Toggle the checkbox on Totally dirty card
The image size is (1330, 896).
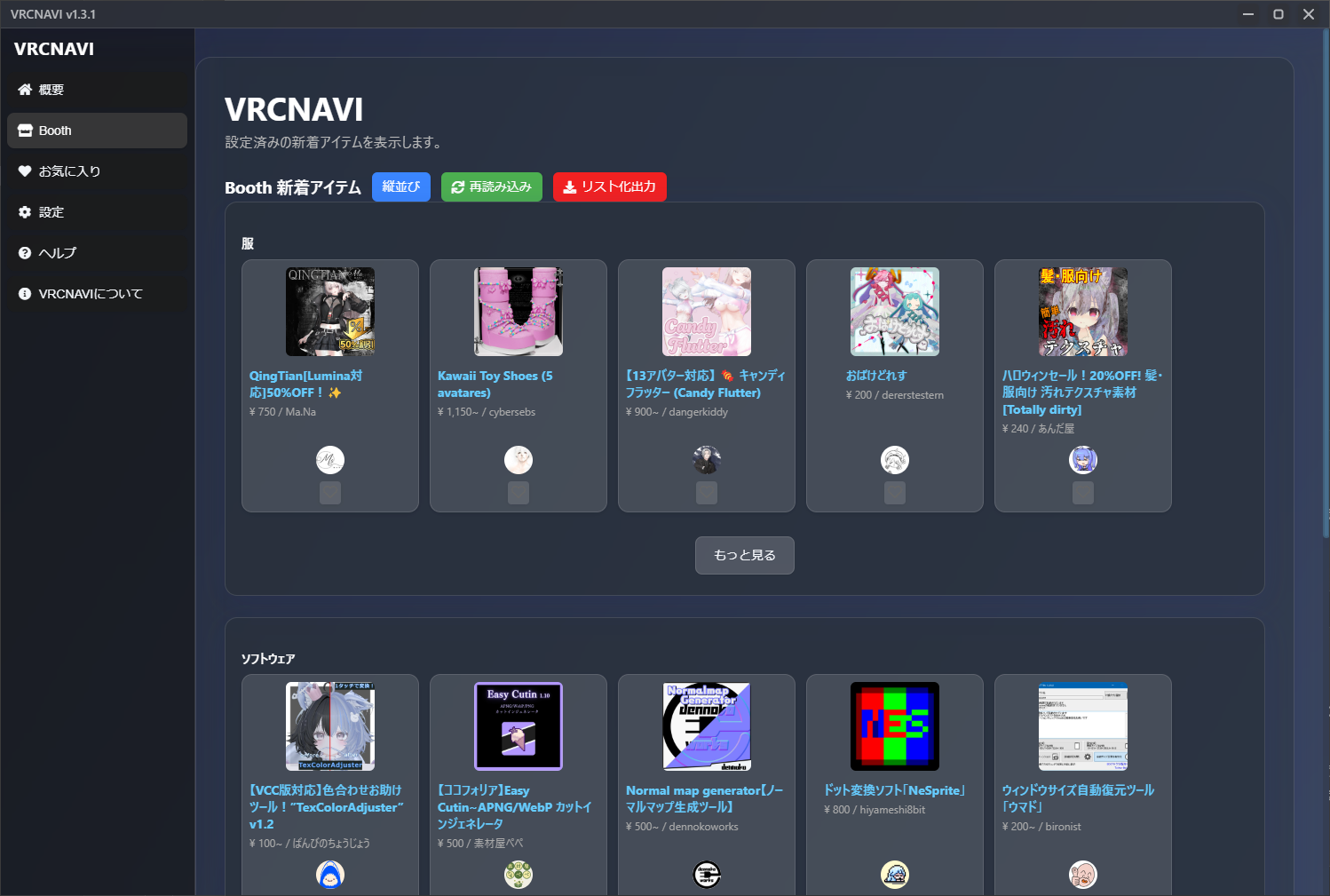[x=1083, y=493]
